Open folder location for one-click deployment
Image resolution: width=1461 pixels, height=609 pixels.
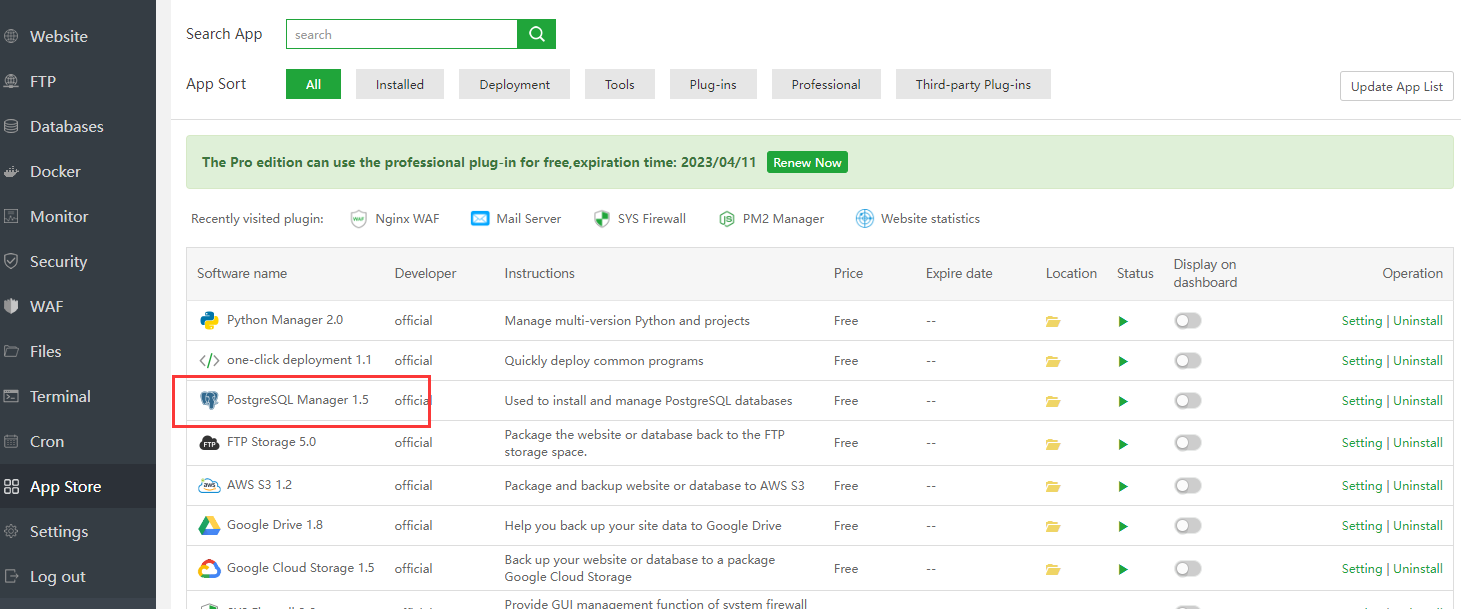1052,362
